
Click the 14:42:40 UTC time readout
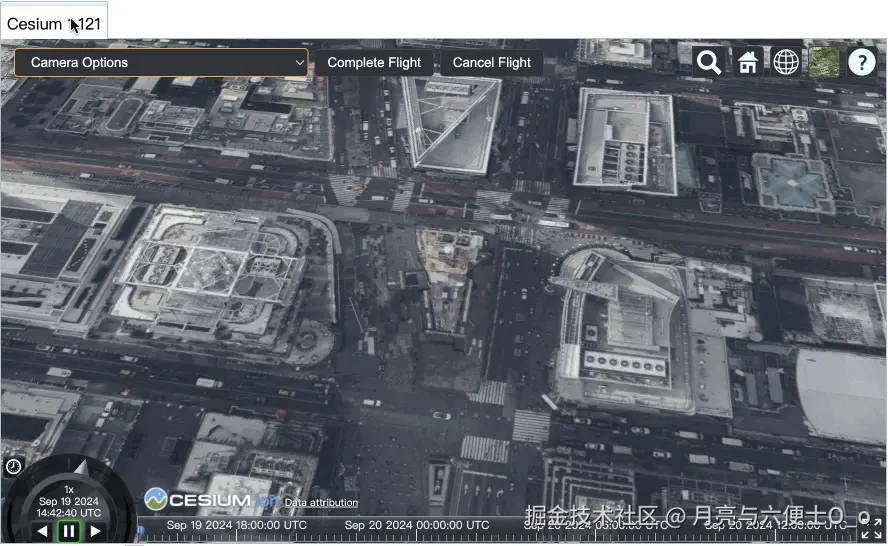[69, 513]
